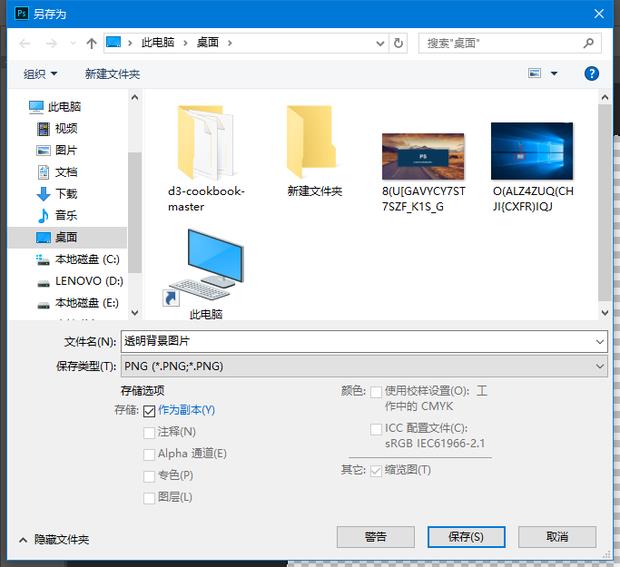Screen dimensions: 620x567
Task: Toggle the 注释(N) checkbox
Action: coord(149,433)
